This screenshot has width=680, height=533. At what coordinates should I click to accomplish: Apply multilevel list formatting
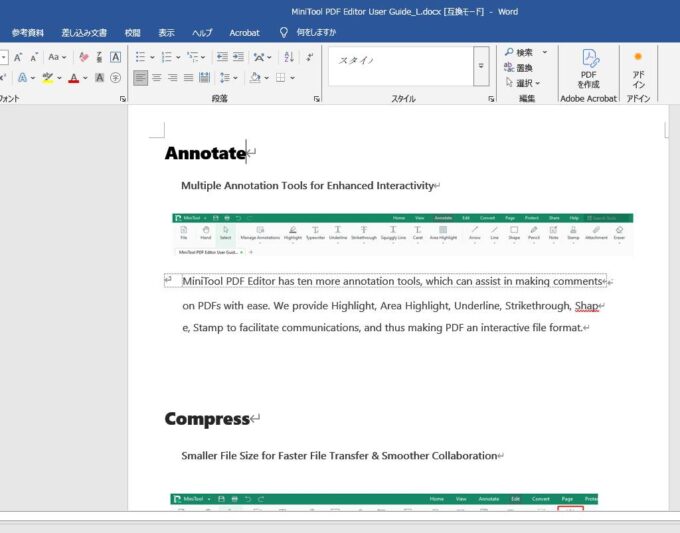tap(192, 57)
